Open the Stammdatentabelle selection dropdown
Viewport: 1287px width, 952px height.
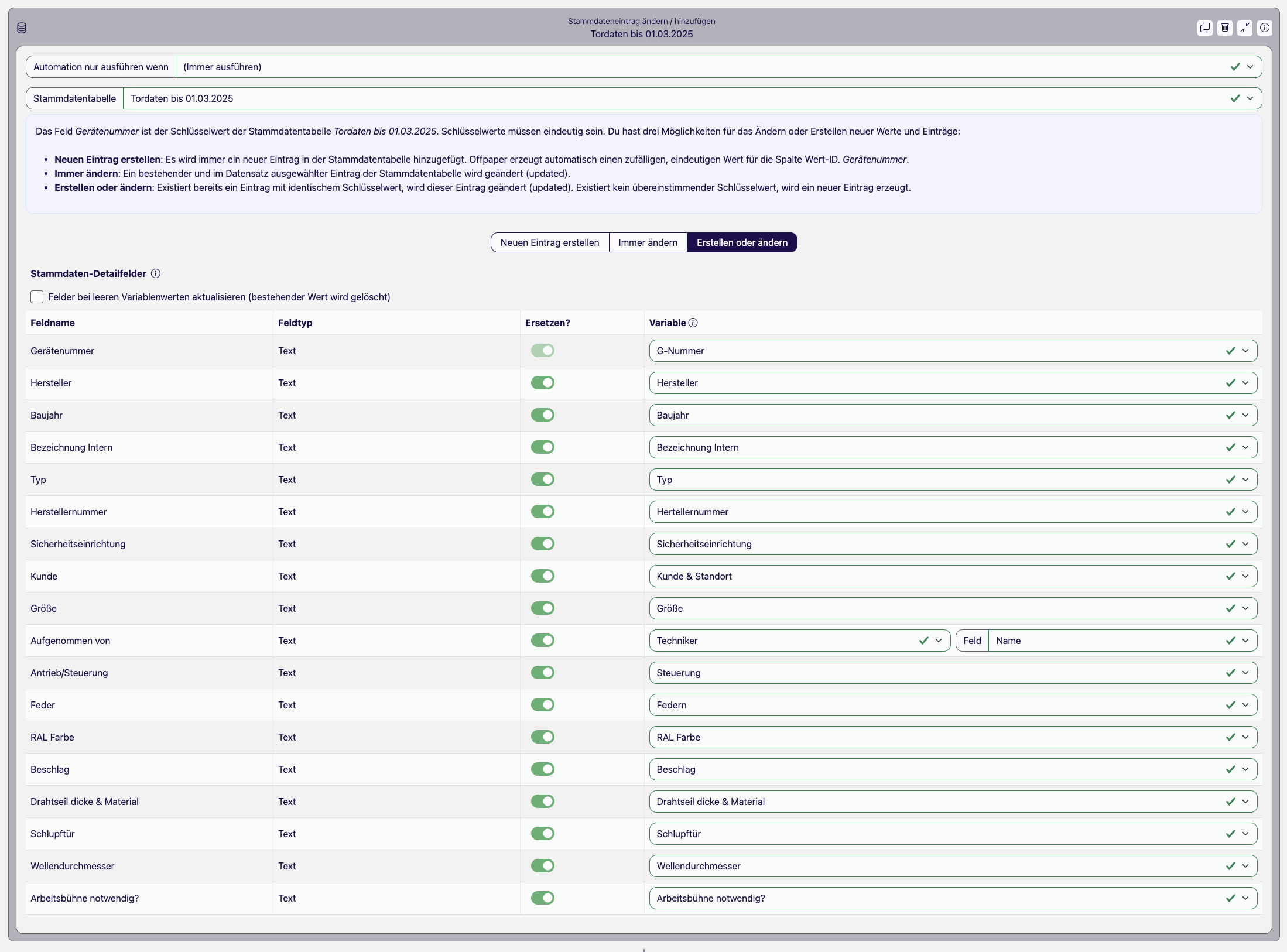[x=693, y=98]
